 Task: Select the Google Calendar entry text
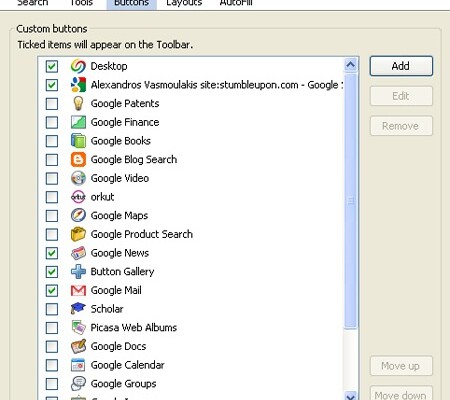pos(127,365)
